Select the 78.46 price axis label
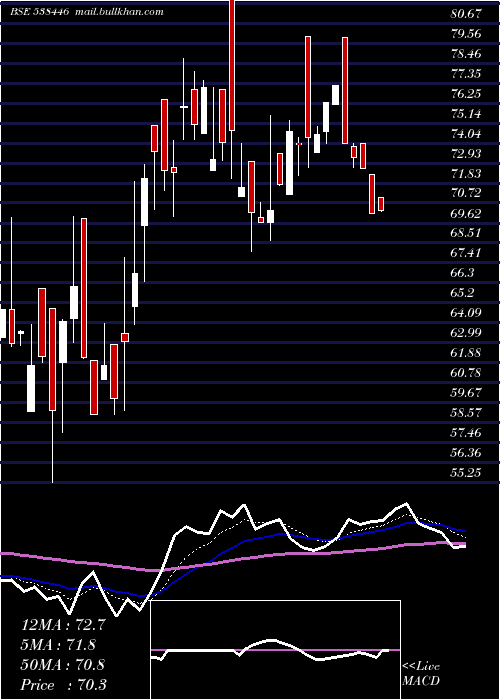The width and height of the screenshot is (500, 700). [x=466, y=54]
